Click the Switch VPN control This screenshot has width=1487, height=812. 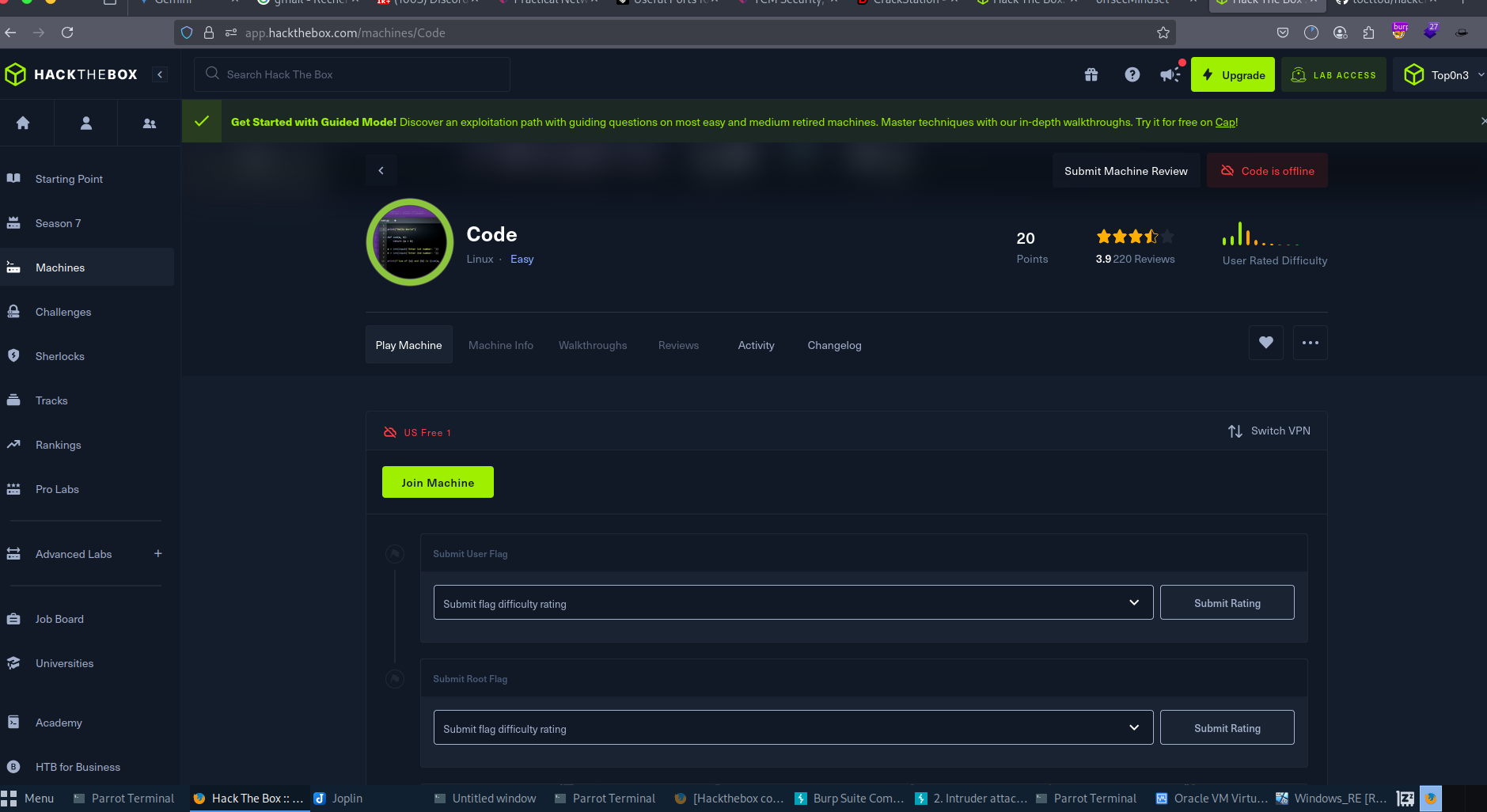(1269, 431)
